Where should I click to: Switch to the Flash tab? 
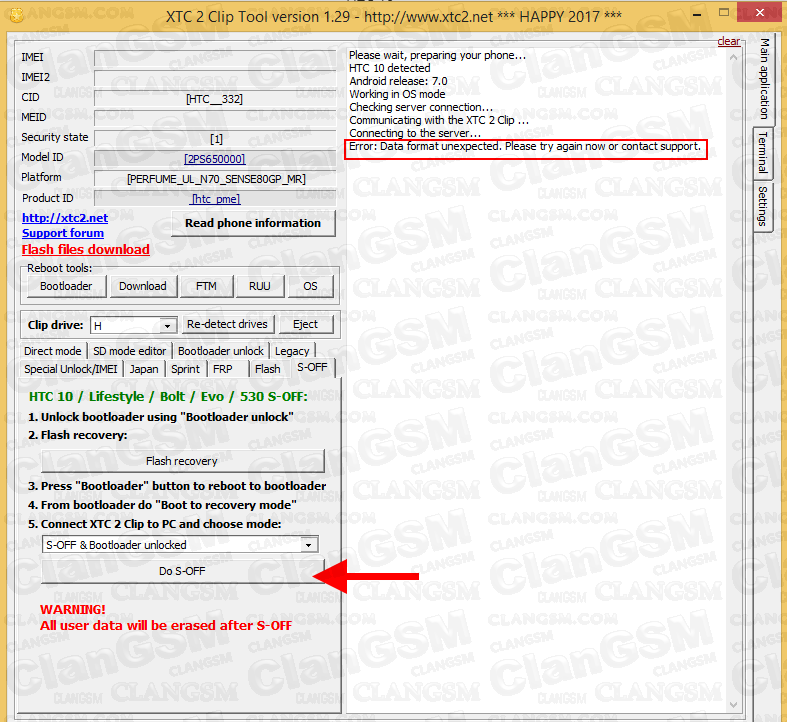[268, 369]
